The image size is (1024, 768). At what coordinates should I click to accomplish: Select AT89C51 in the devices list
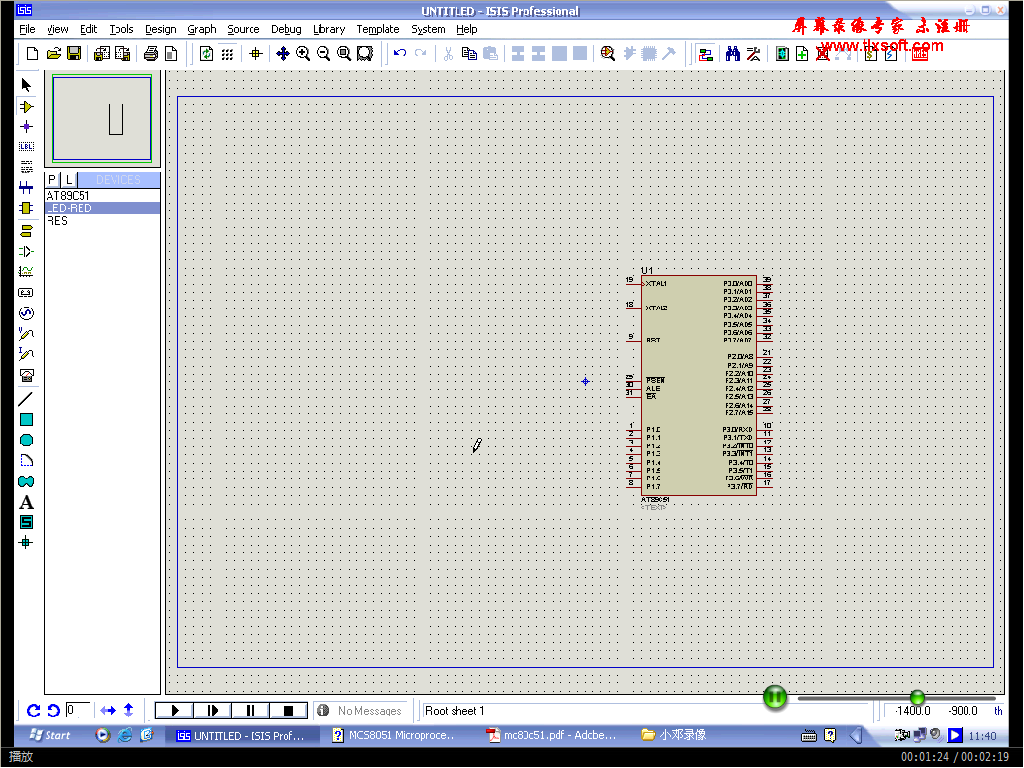[x=68, y=196]
